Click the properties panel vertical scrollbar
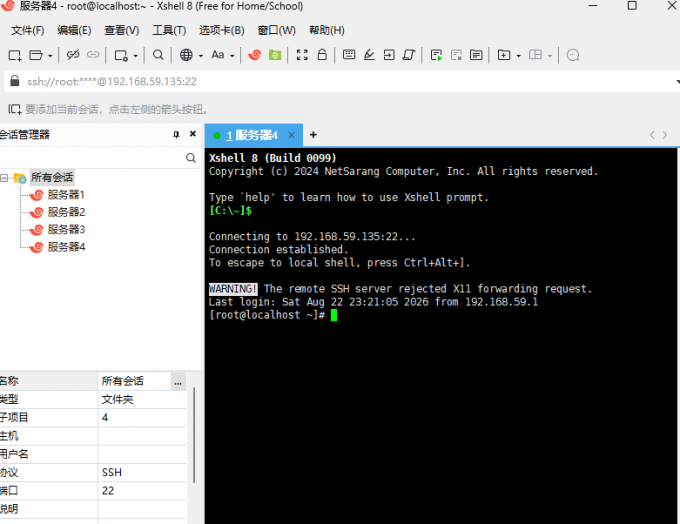 pos(194,435)
